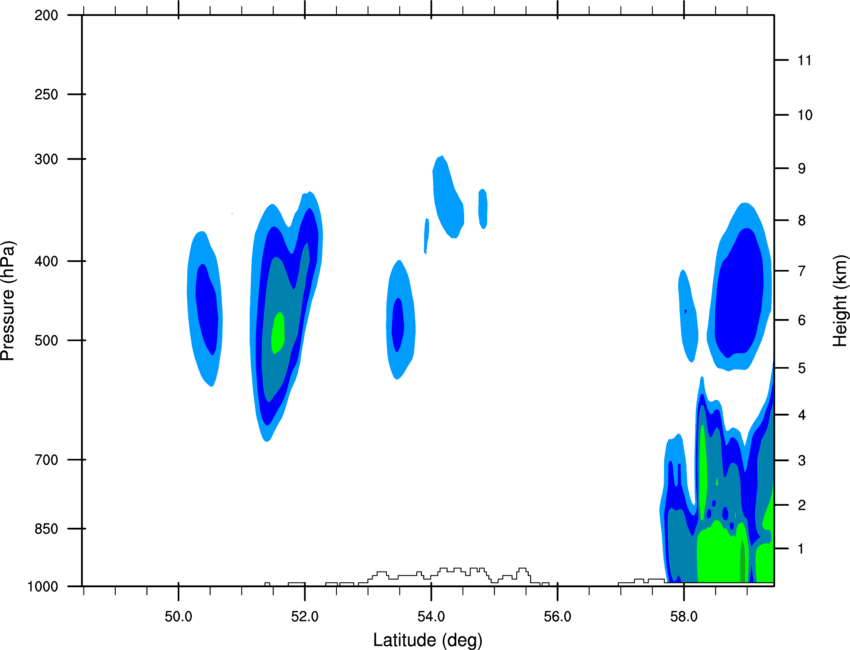Click the bright green surface region near 58.5

pos(721,553)
